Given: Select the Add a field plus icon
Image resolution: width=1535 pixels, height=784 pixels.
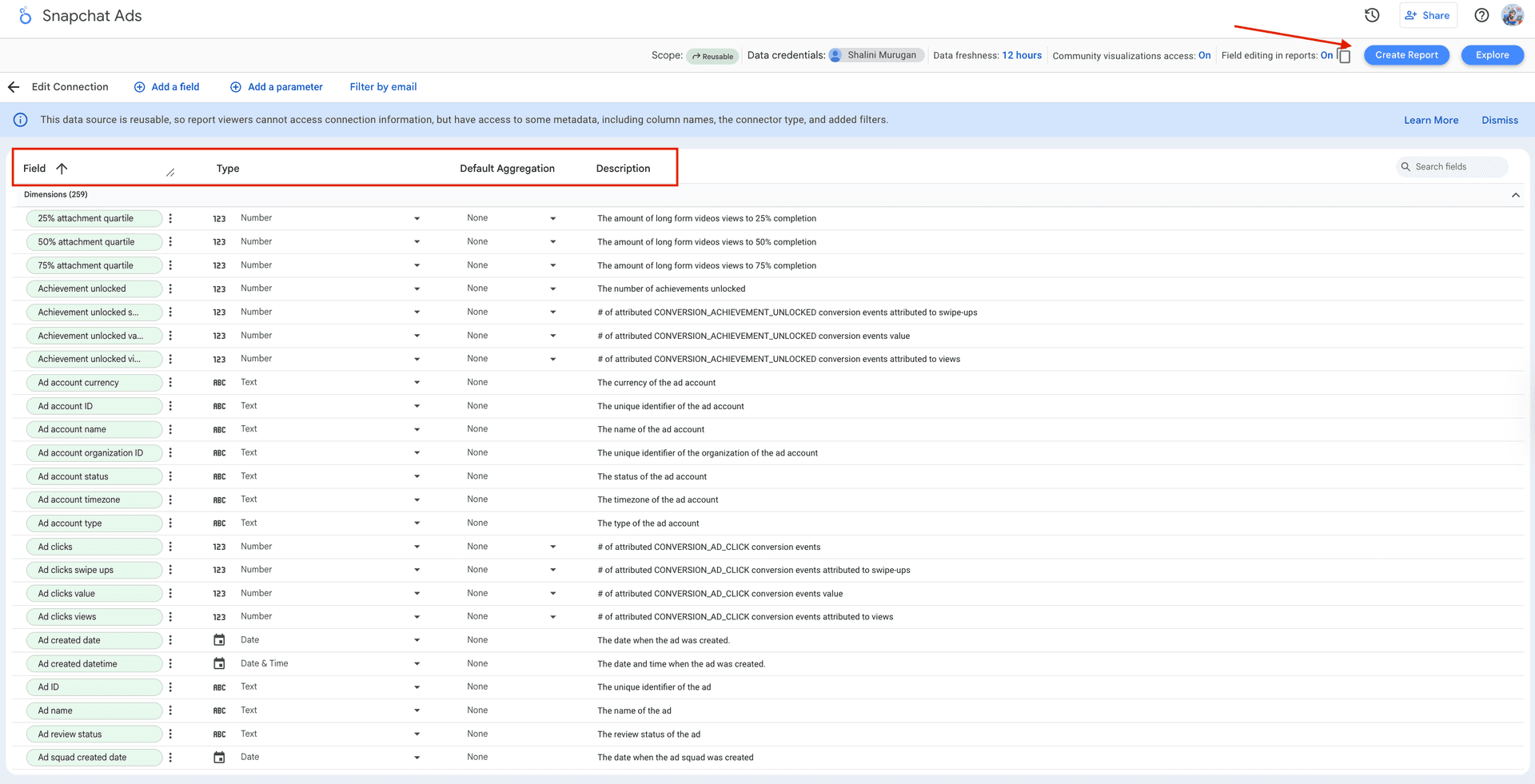Looking at the screenshot, I should tap(139, 86).
